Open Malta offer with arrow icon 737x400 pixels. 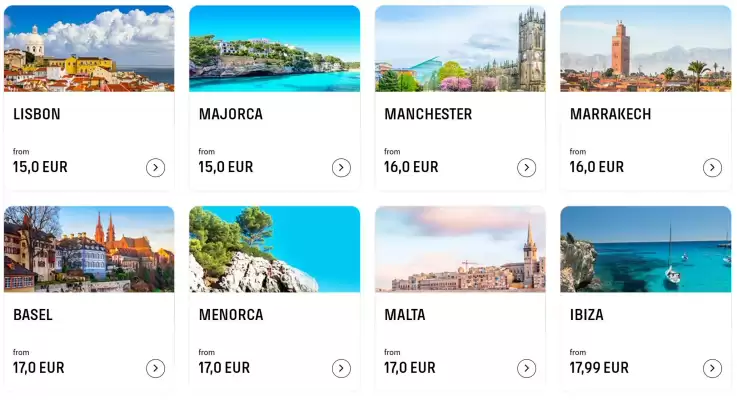526,369
